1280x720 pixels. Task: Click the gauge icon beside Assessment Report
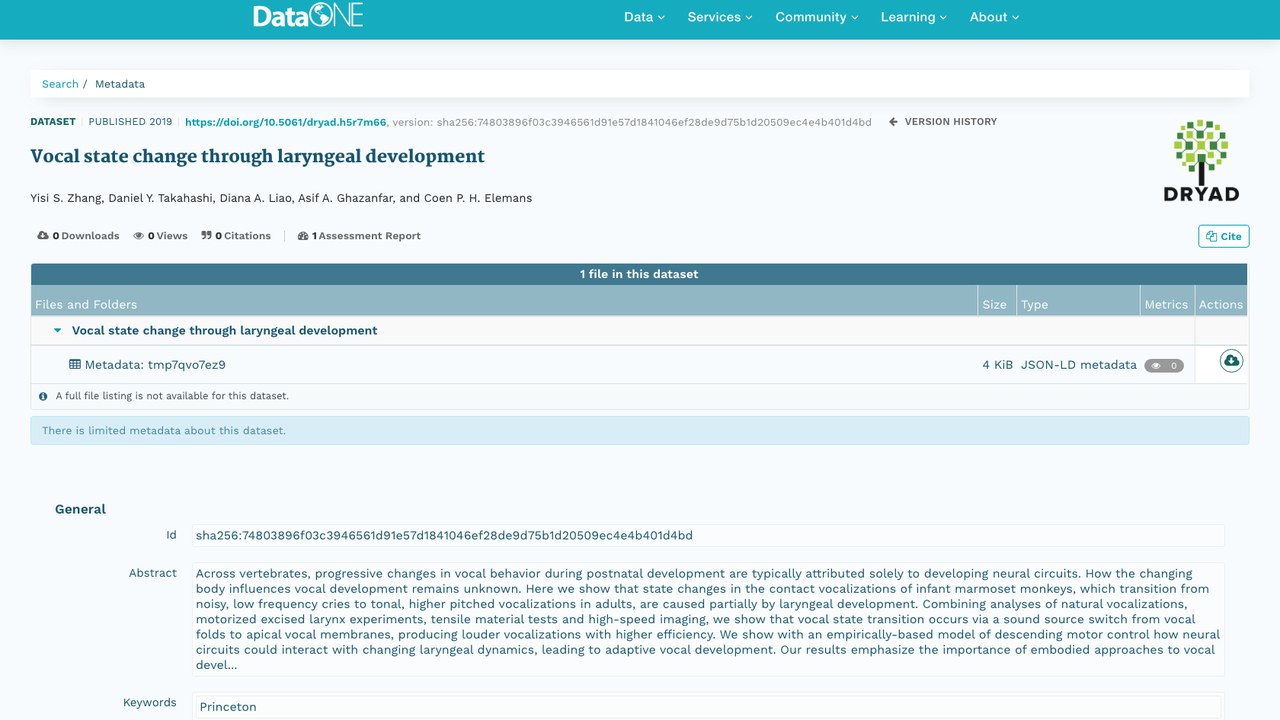click(x=303, y=236)
